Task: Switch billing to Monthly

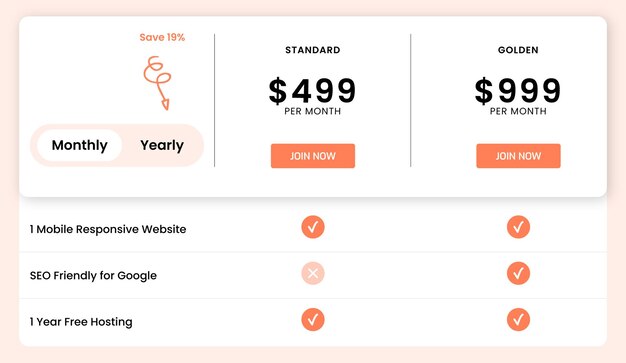Action: coord(79,145)
